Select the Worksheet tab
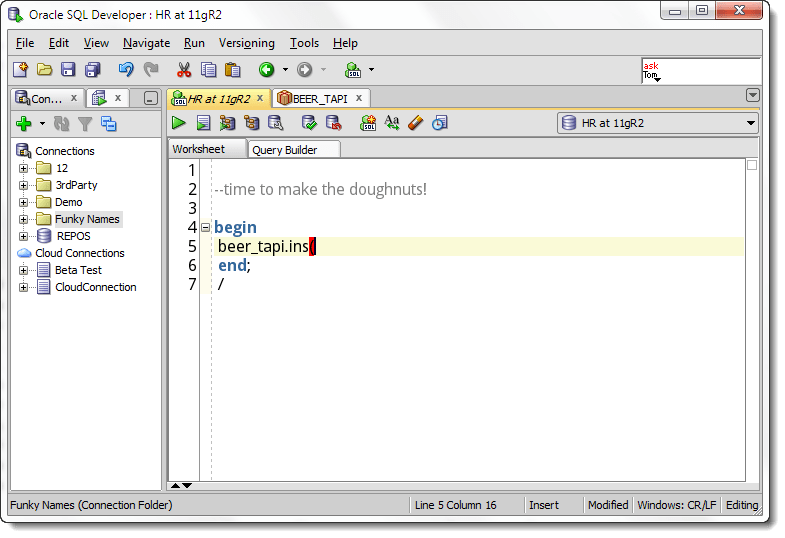785x538 pixels. [207, 149]
